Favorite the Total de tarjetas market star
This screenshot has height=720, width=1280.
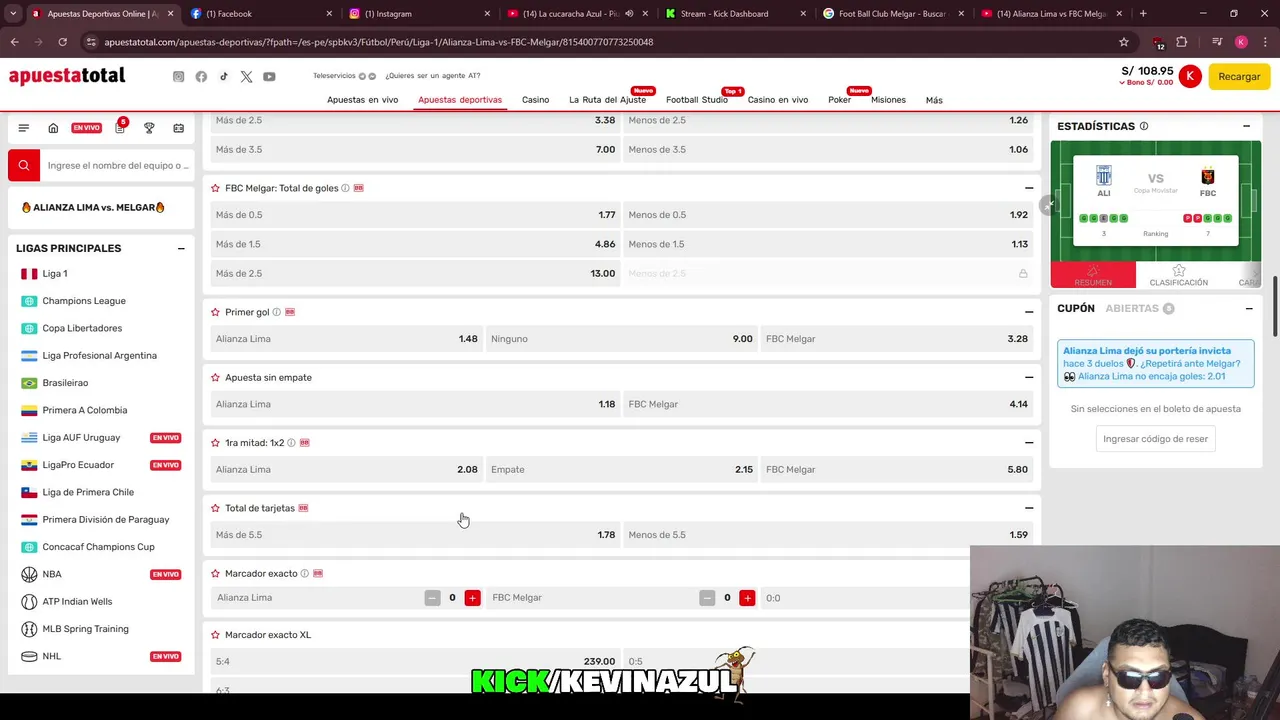[215, 508]
